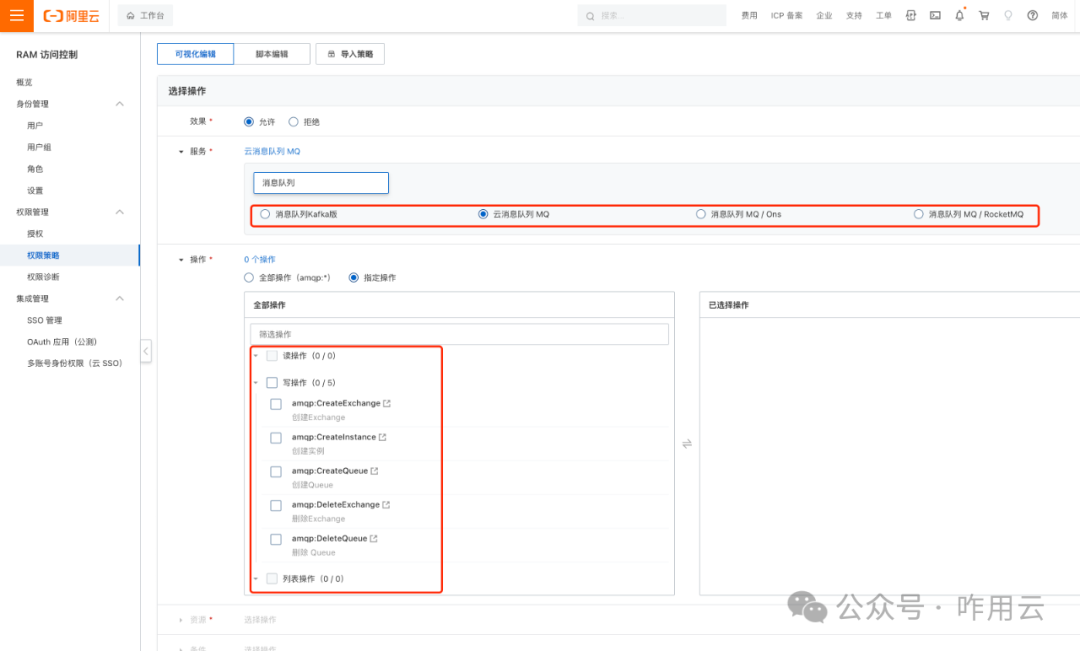Open the shopping cart
Image resolution: width=1080 pixels, height=651 pixels.
[x=984, y=15]
